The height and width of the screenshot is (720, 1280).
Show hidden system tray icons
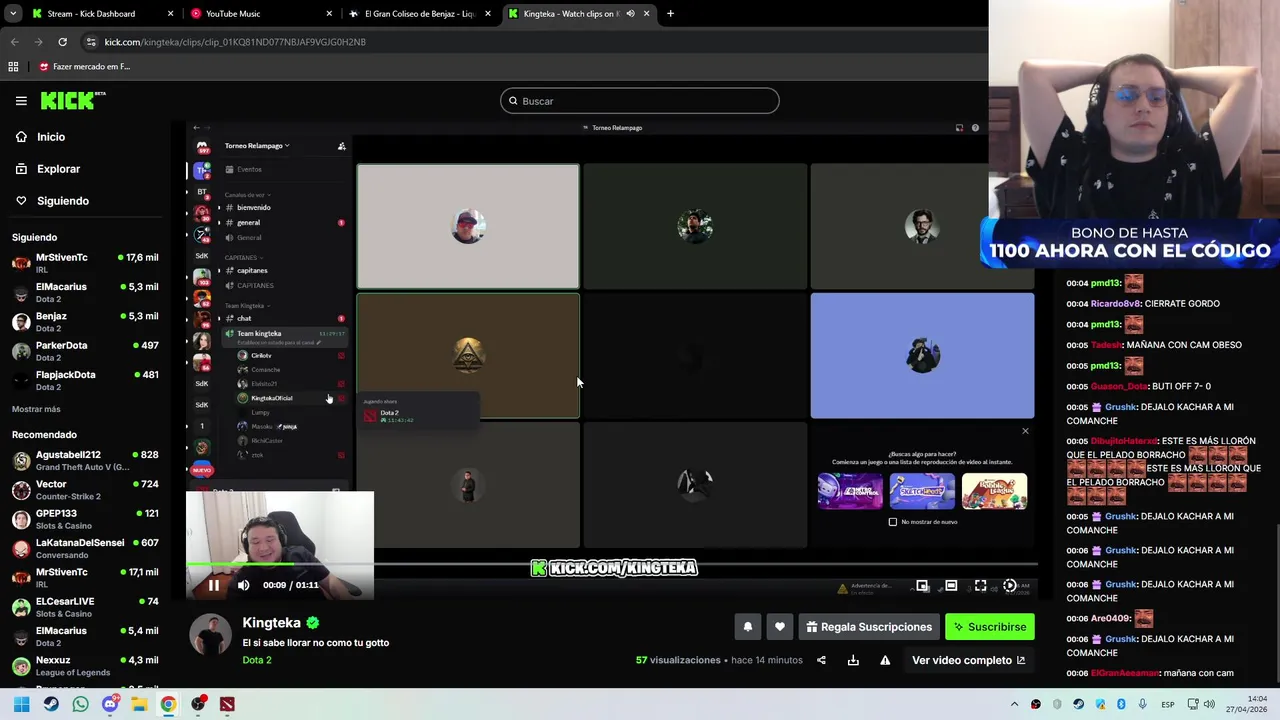pos(1014,704)
